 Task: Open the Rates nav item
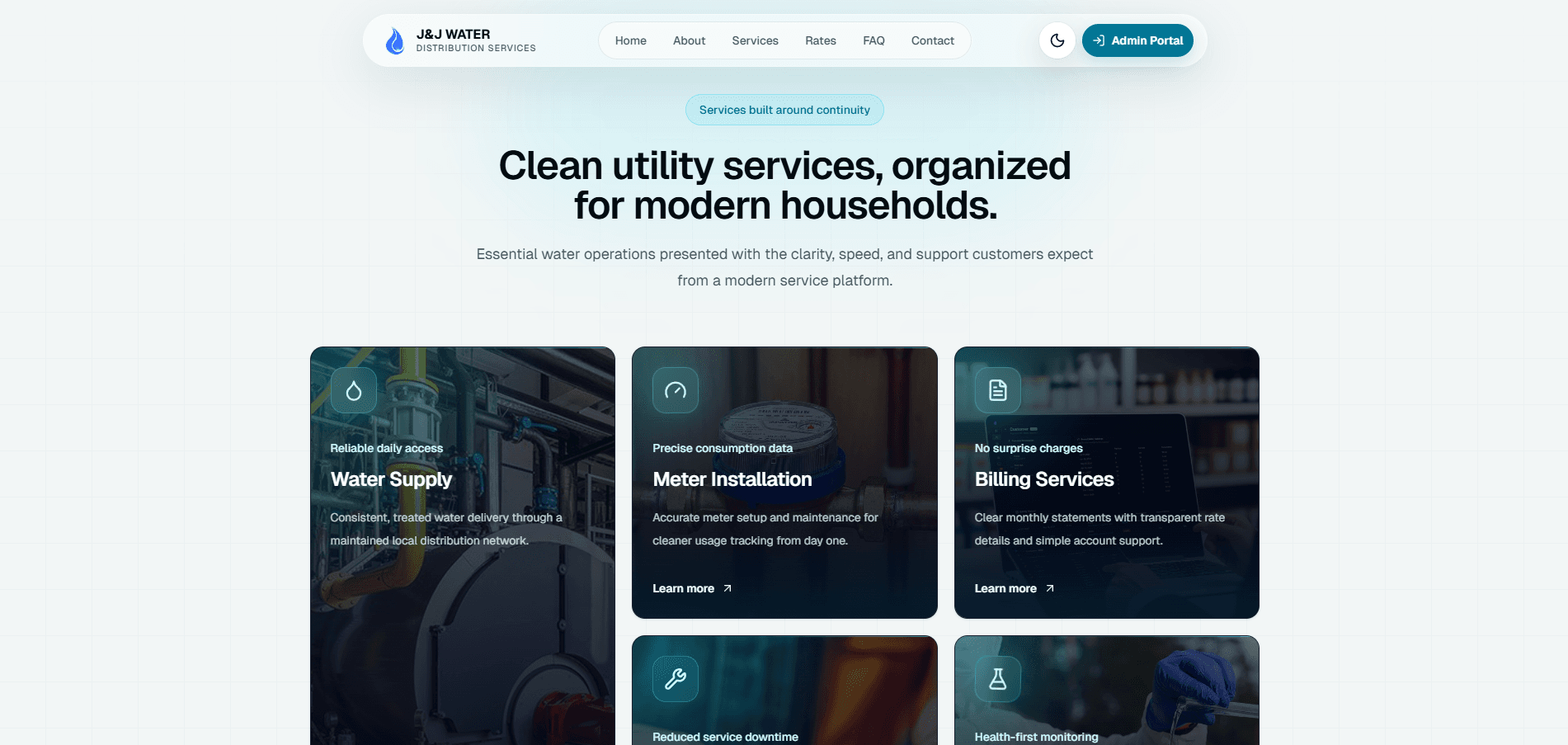(x=821, y=40)
